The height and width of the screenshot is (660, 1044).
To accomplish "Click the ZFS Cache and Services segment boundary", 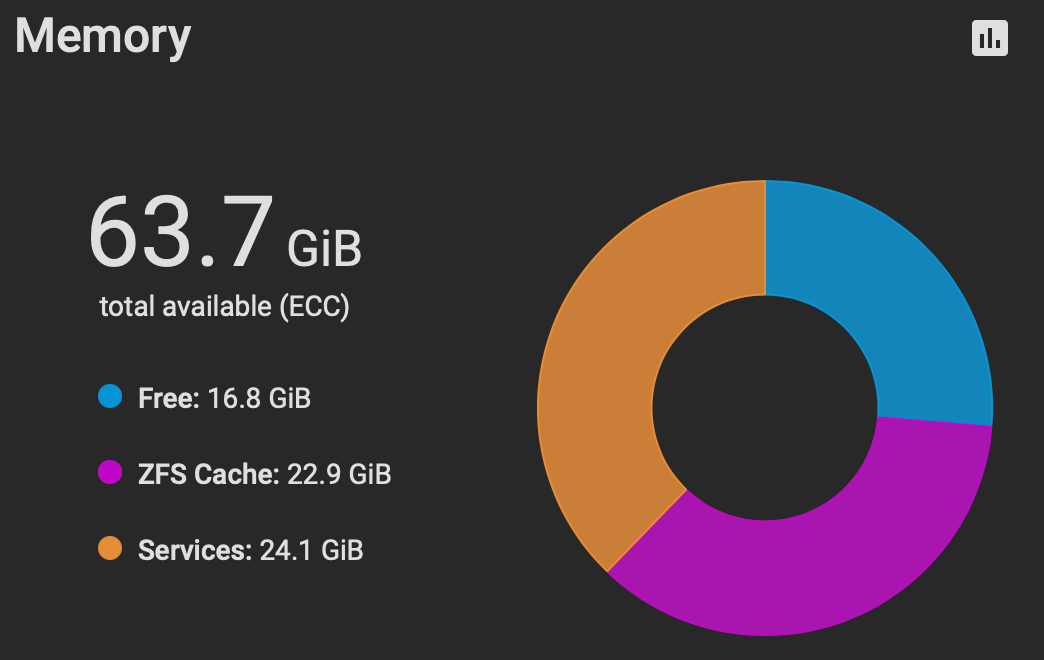I will click(x=647, y=531).
